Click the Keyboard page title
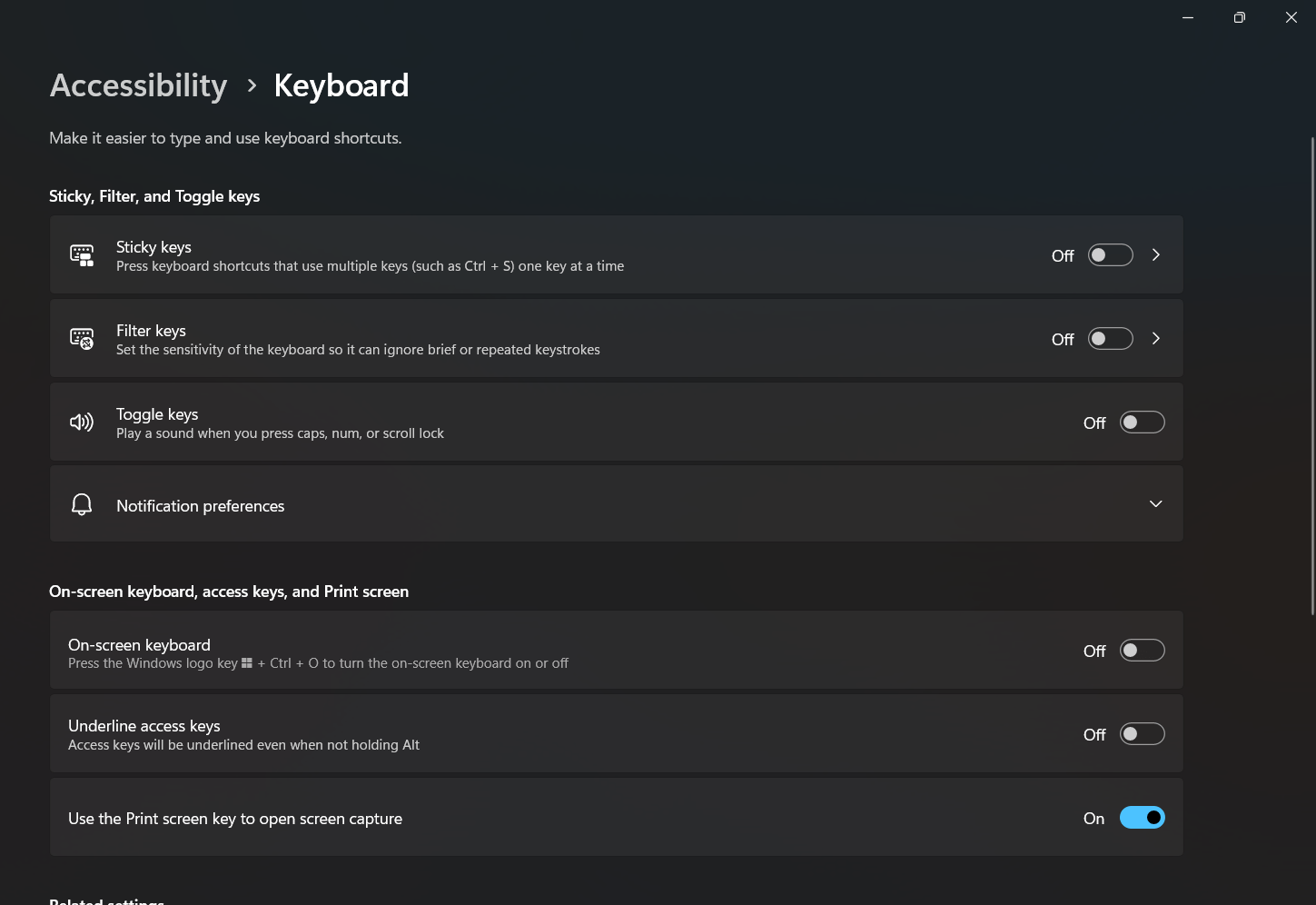The image size is (1316, 905). (341, 85)
